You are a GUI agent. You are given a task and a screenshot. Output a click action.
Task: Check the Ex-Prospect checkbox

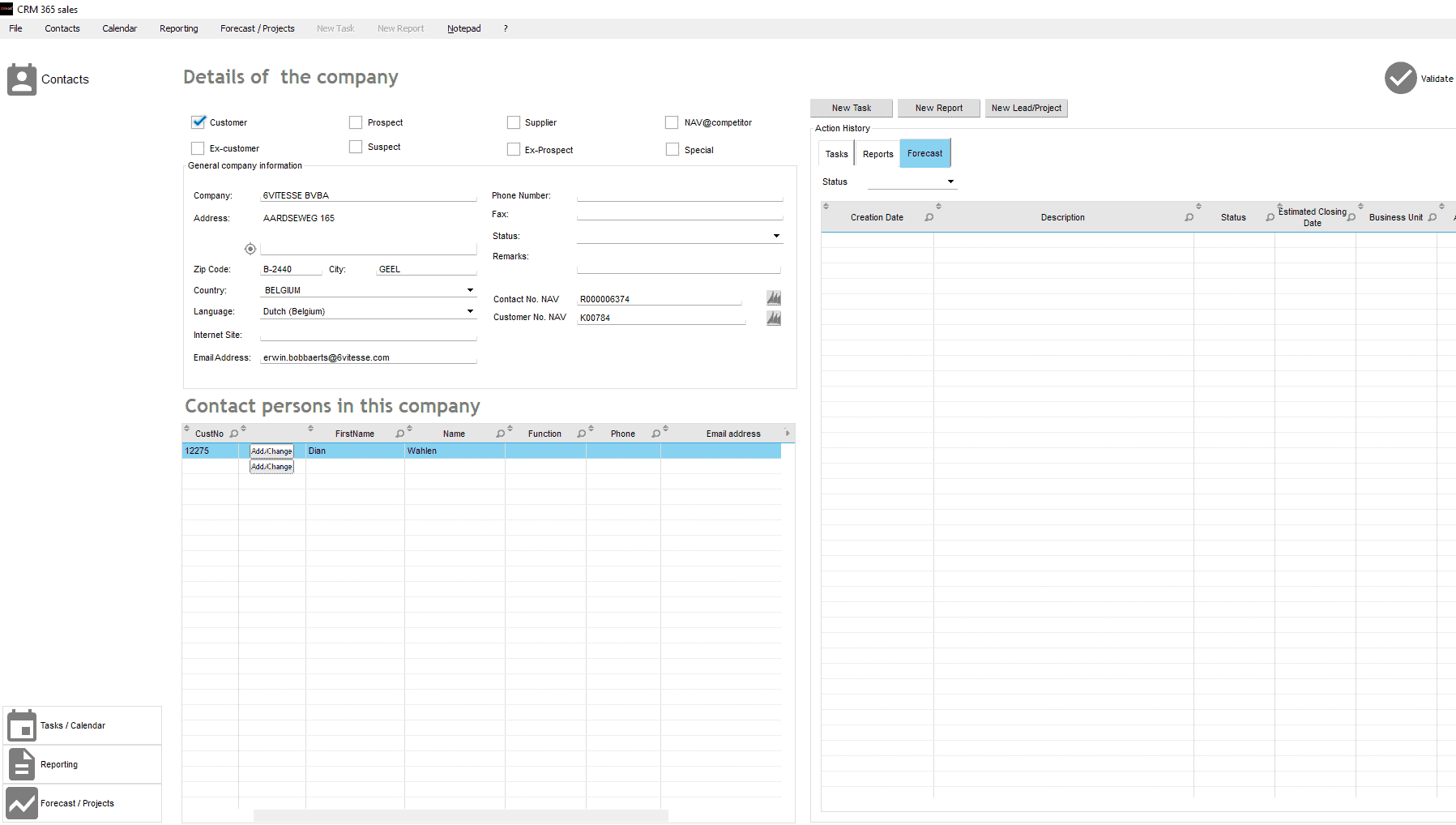click(x=514, y=149)
